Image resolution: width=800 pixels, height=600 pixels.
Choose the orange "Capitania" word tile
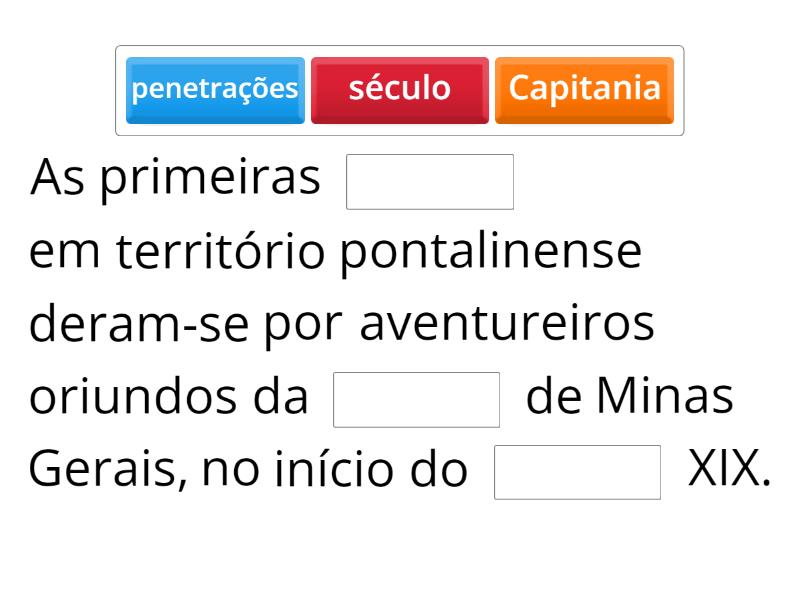click(x=584, y=89)
